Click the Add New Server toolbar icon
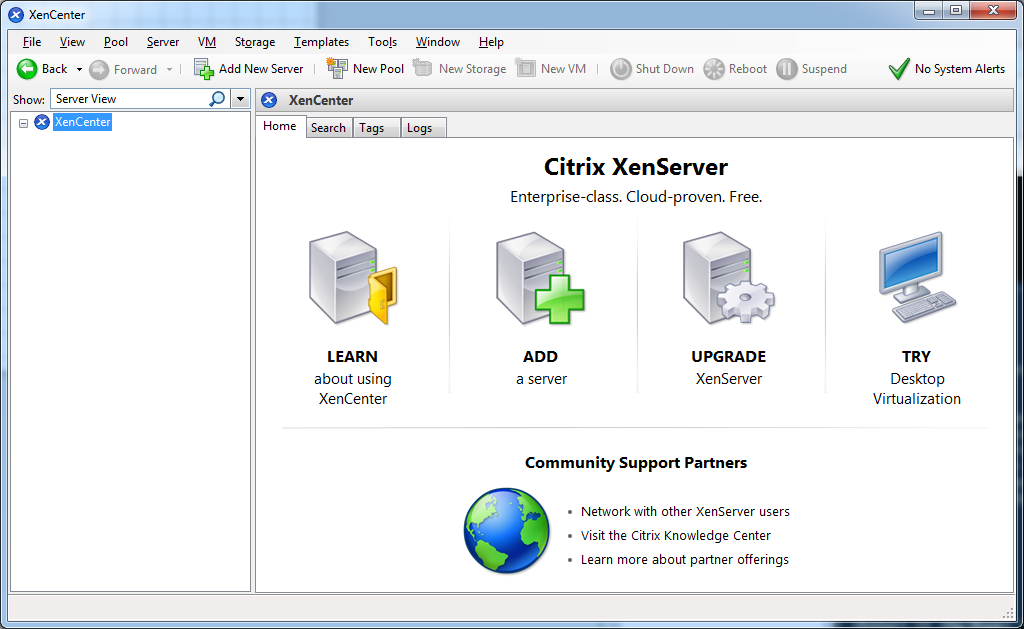Image resolution: width=1024 pixels, height=629 pixels. (x=204, y=69)
